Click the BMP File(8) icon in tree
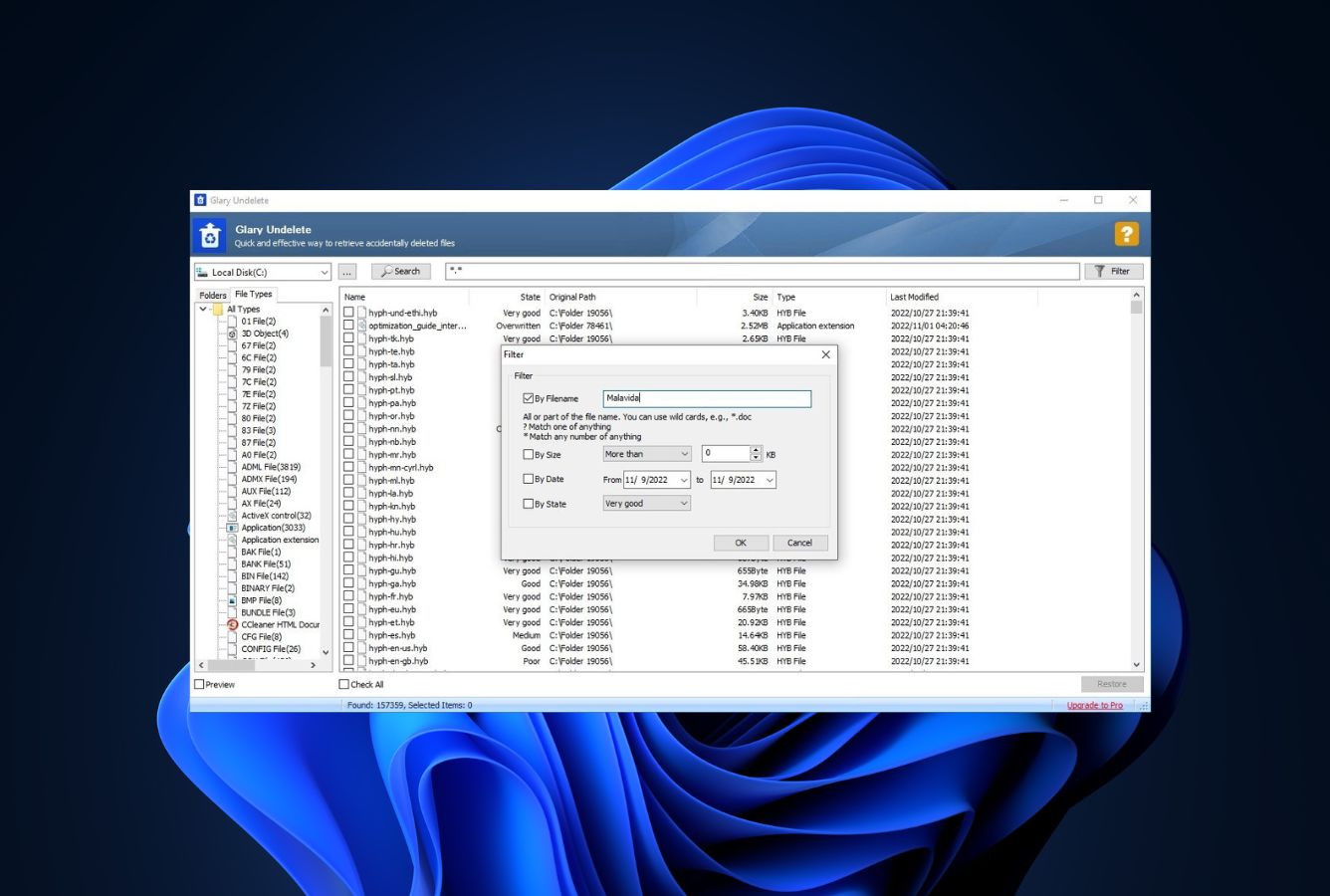Viewport: 1330px width, 896px height. pyautogui.click(x=232, y=601)
